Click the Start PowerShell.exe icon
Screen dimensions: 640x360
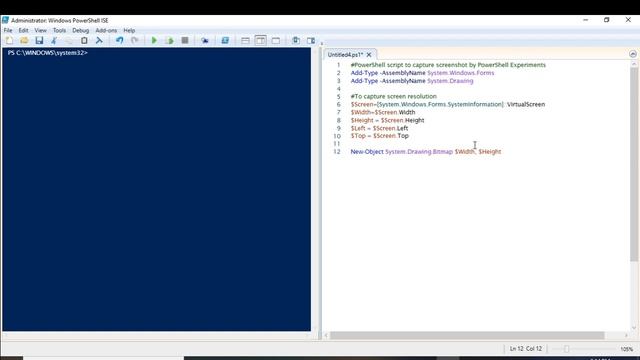pyautogui.click(x=225, y=40)
